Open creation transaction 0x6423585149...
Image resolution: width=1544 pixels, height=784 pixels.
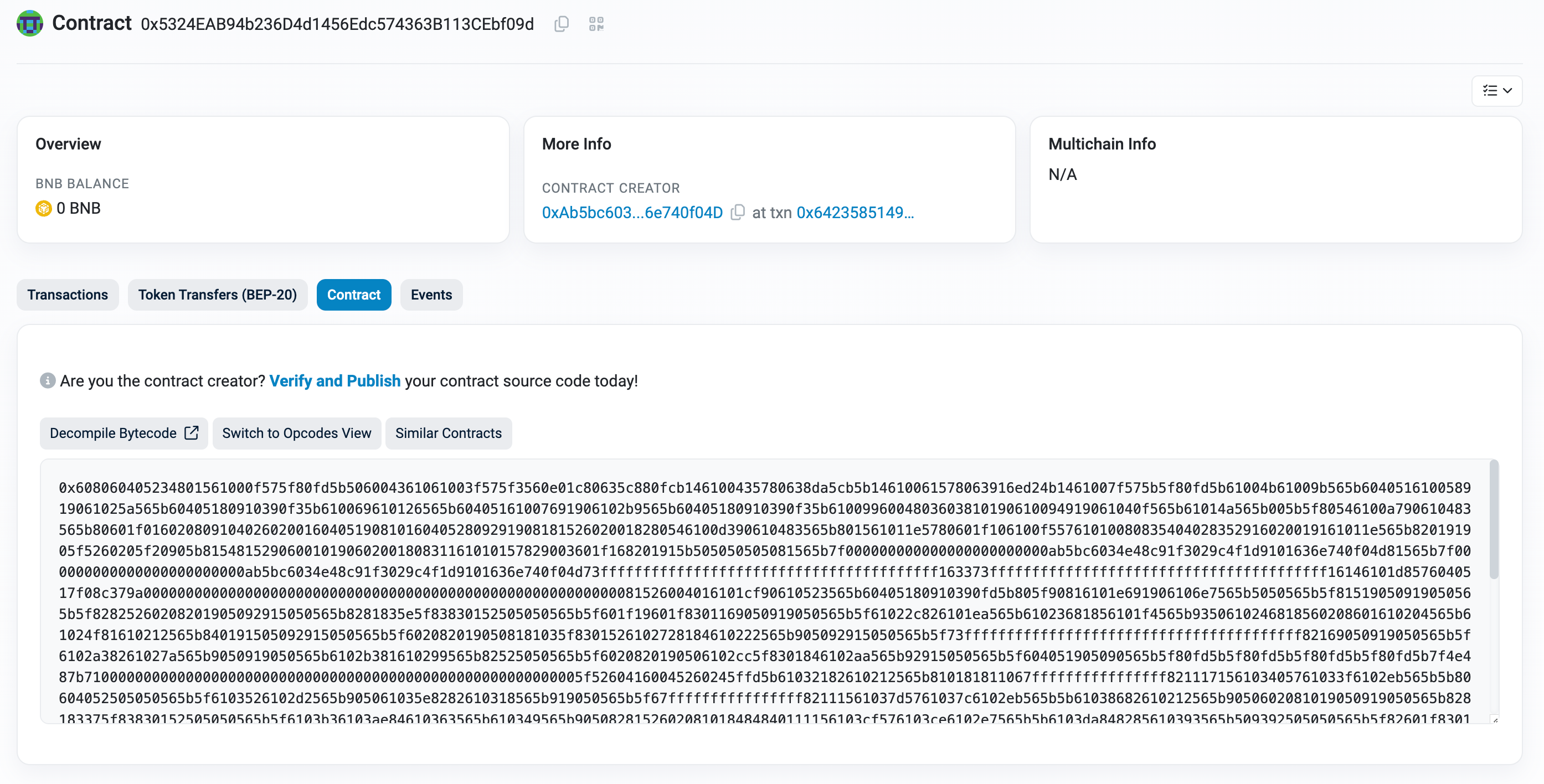coord(855,212)
